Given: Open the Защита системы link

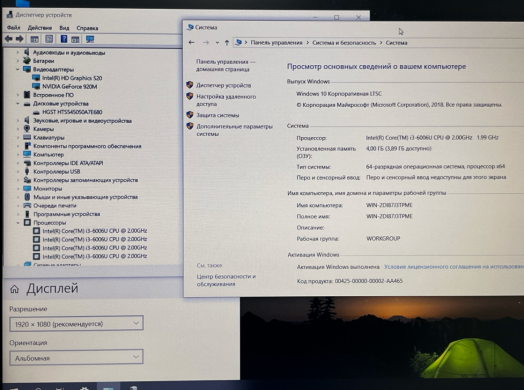Looking at the screenshot, I should coord(218,115).
